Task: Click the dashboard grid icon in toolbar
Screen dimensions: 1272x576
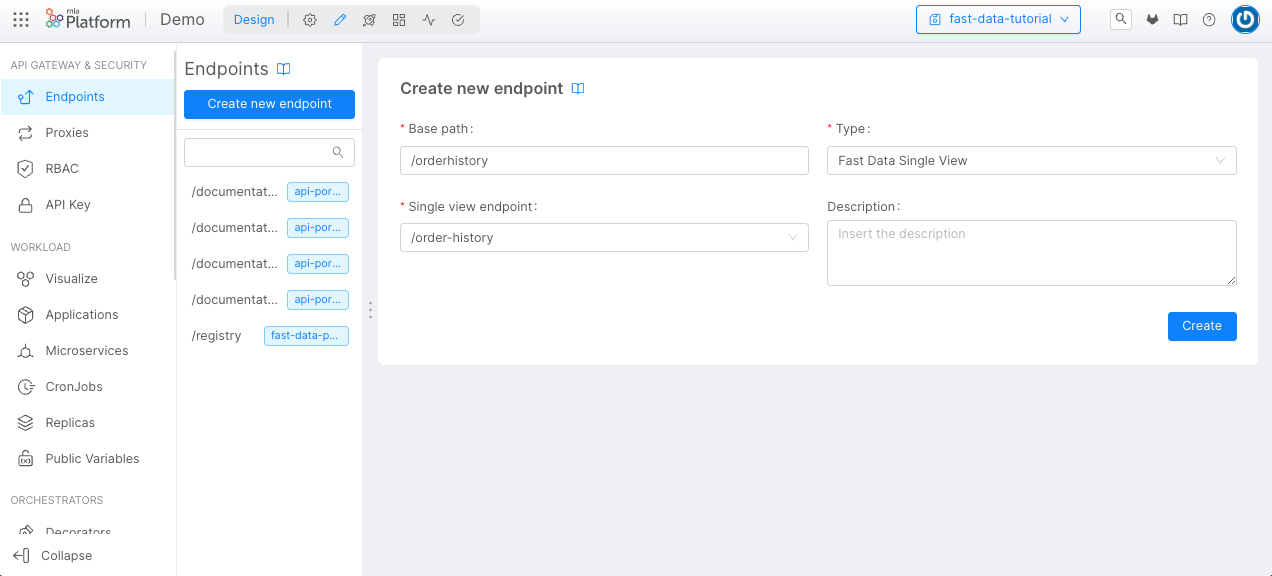Action: click(x=399, y=20)
